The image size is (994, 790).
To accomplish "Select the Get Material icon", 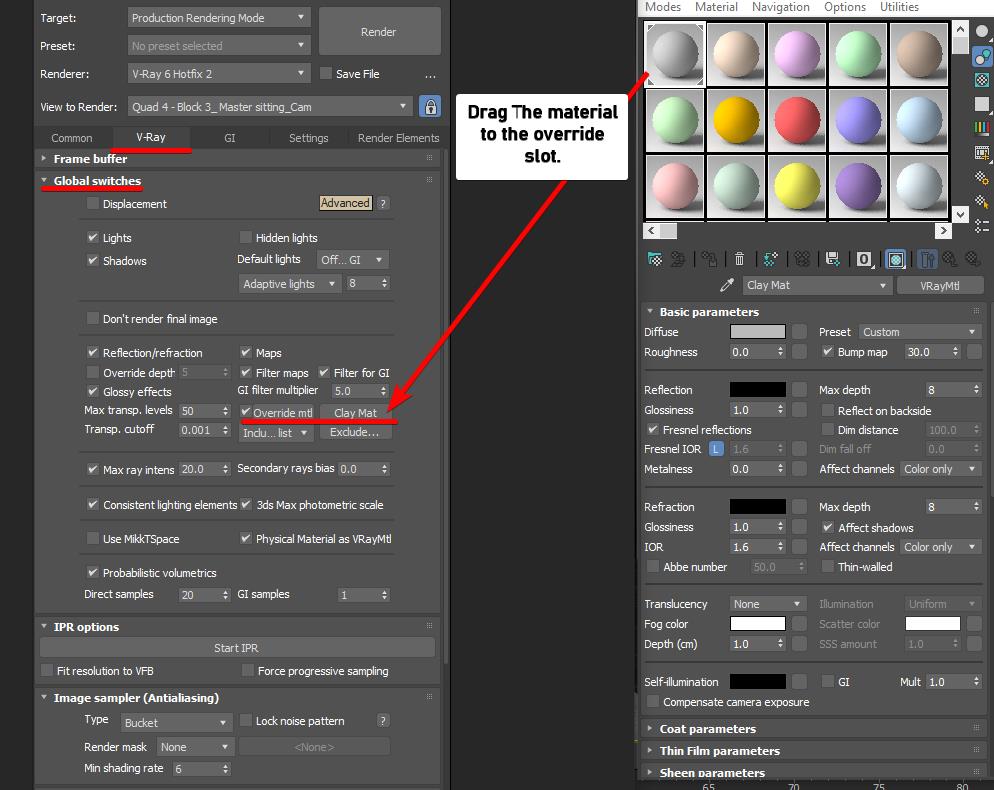I will [655, 258].
